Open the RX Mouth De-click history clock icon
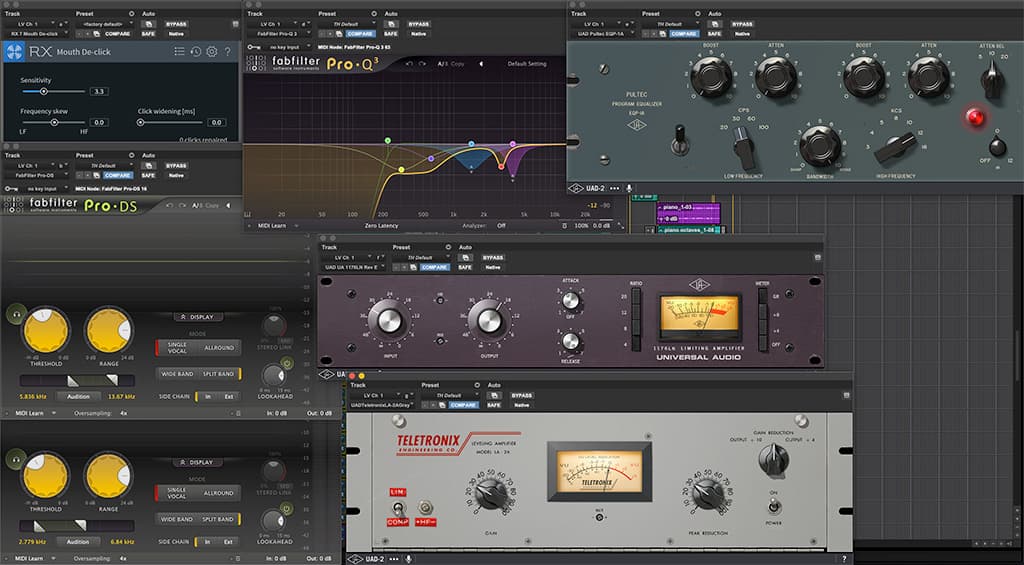 click(x=195, y=52)
